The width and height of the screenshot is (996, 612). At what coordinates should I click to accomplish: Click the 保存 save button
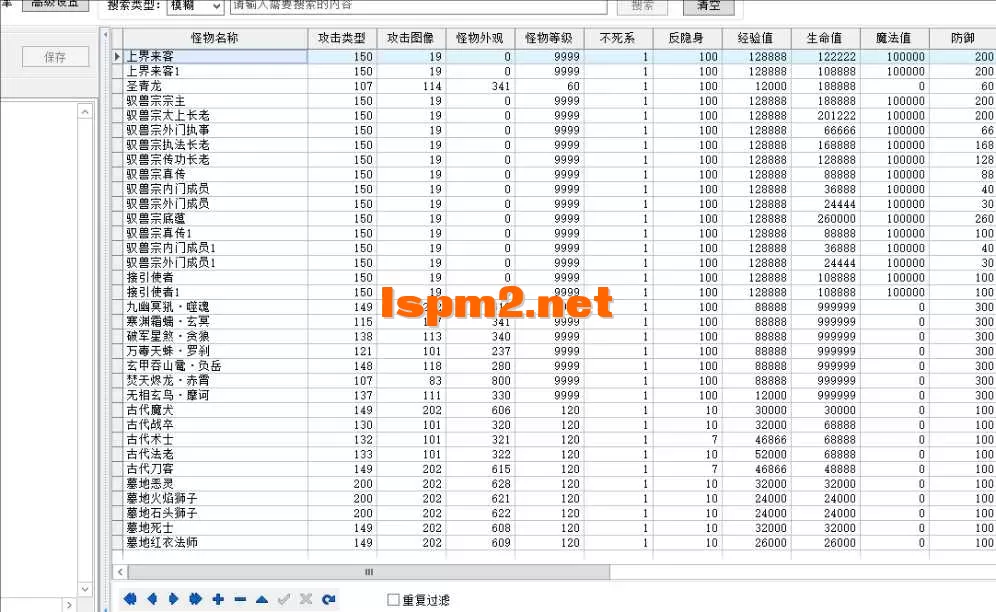pos(55,56)
